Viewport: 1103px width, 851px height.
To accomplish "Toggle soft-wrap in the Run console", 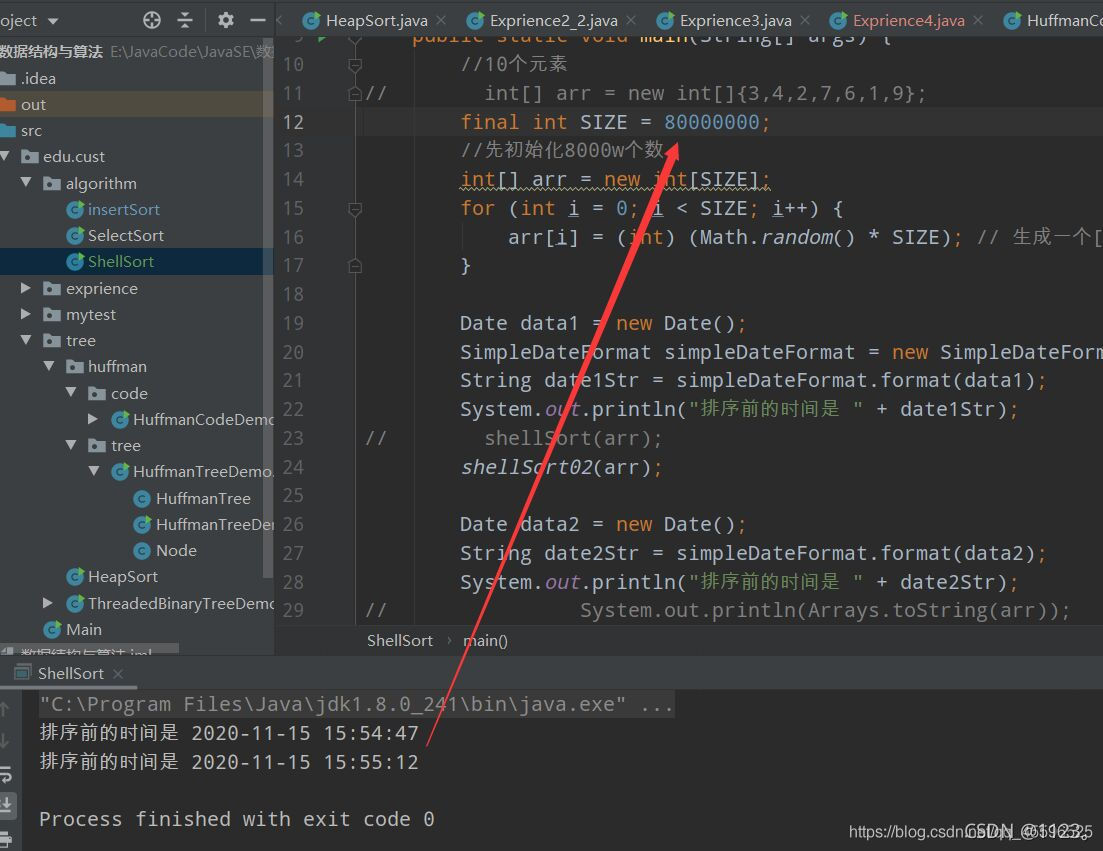I will click(x=6, y=775).
